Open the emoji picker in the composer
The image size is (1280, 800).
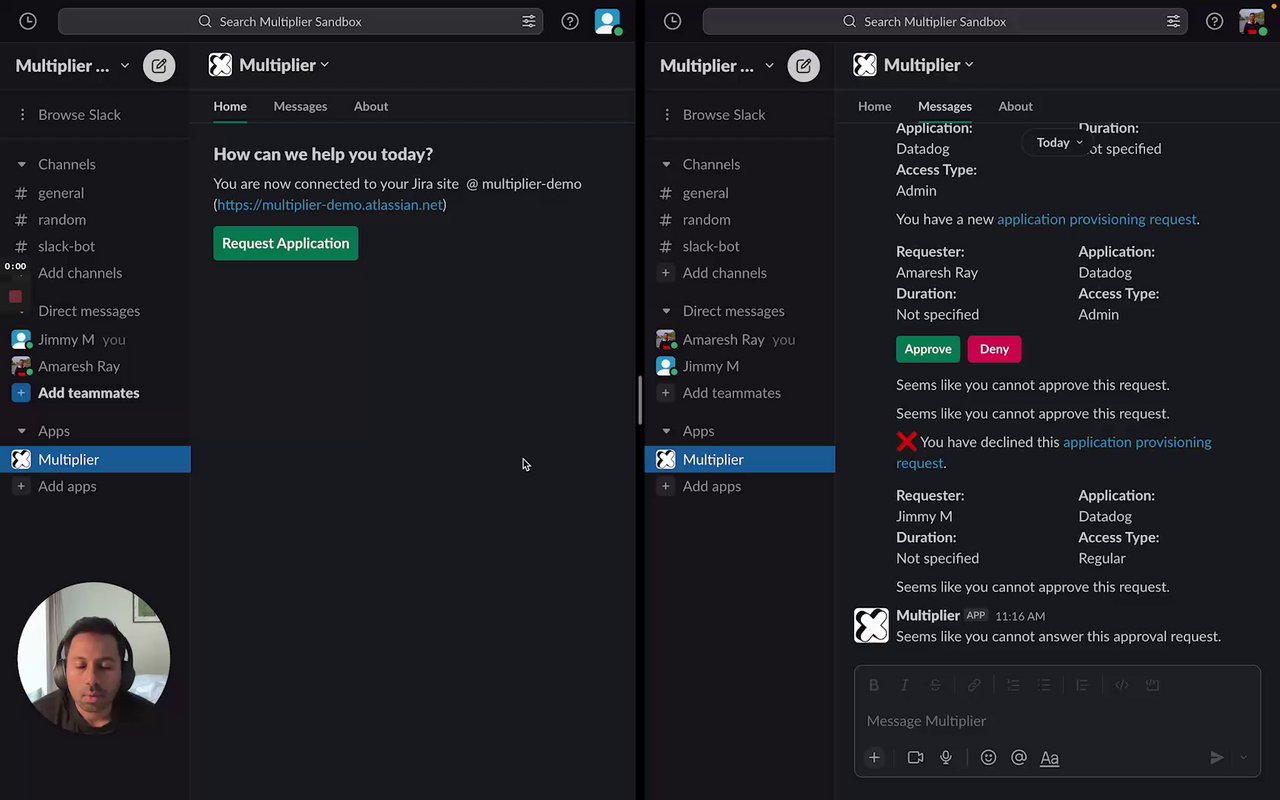pyautogui.click(x=988, y=758)
